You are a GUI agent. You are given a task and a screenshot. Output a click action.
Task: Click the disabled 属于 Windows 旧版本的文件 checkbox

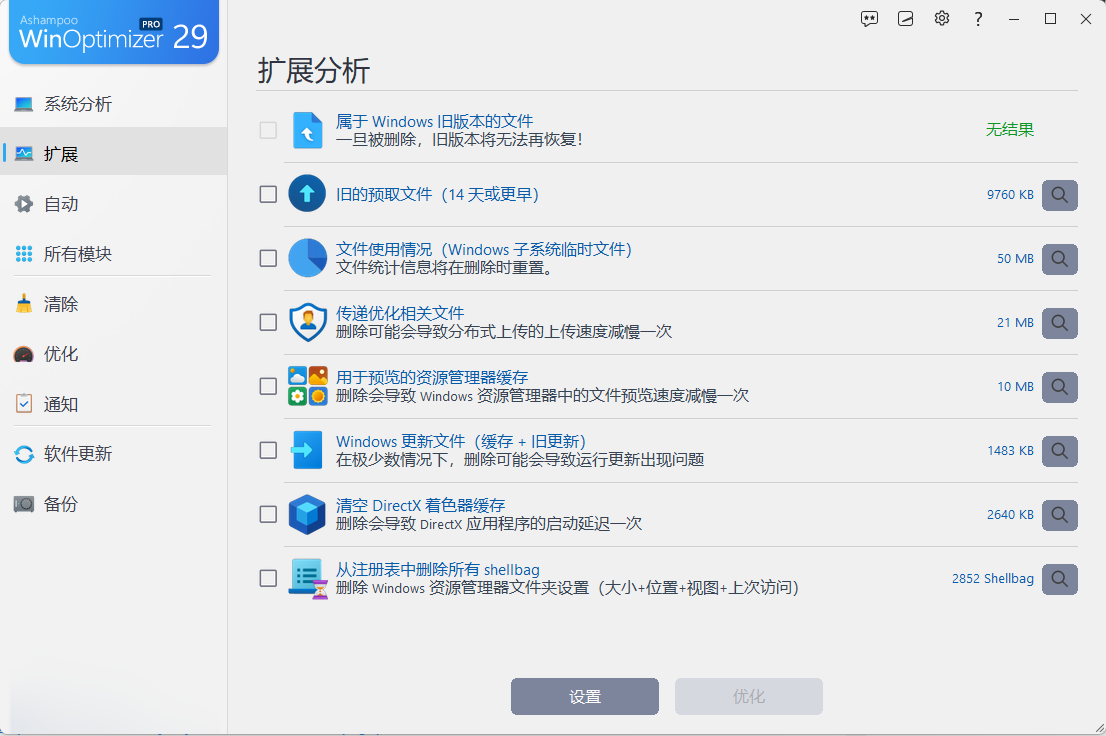pyautogui.click(x=268, y=130)
